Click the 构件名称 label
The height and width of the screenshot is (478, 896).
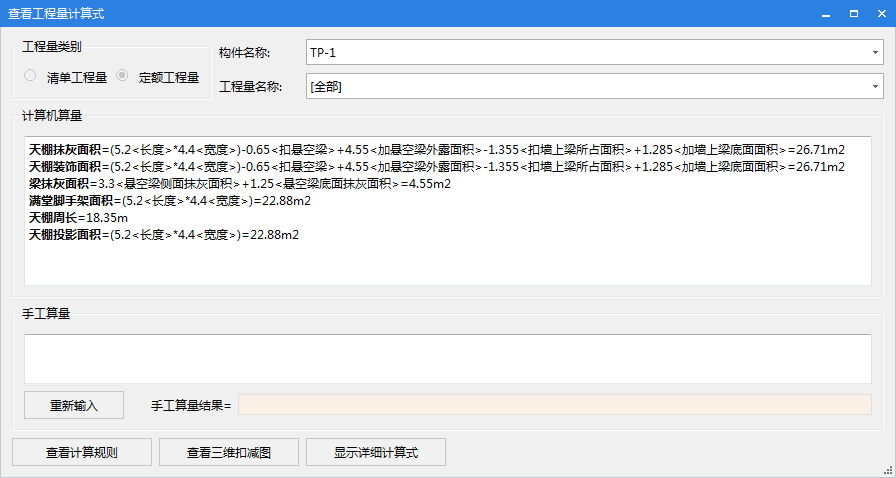pos(245,53)
